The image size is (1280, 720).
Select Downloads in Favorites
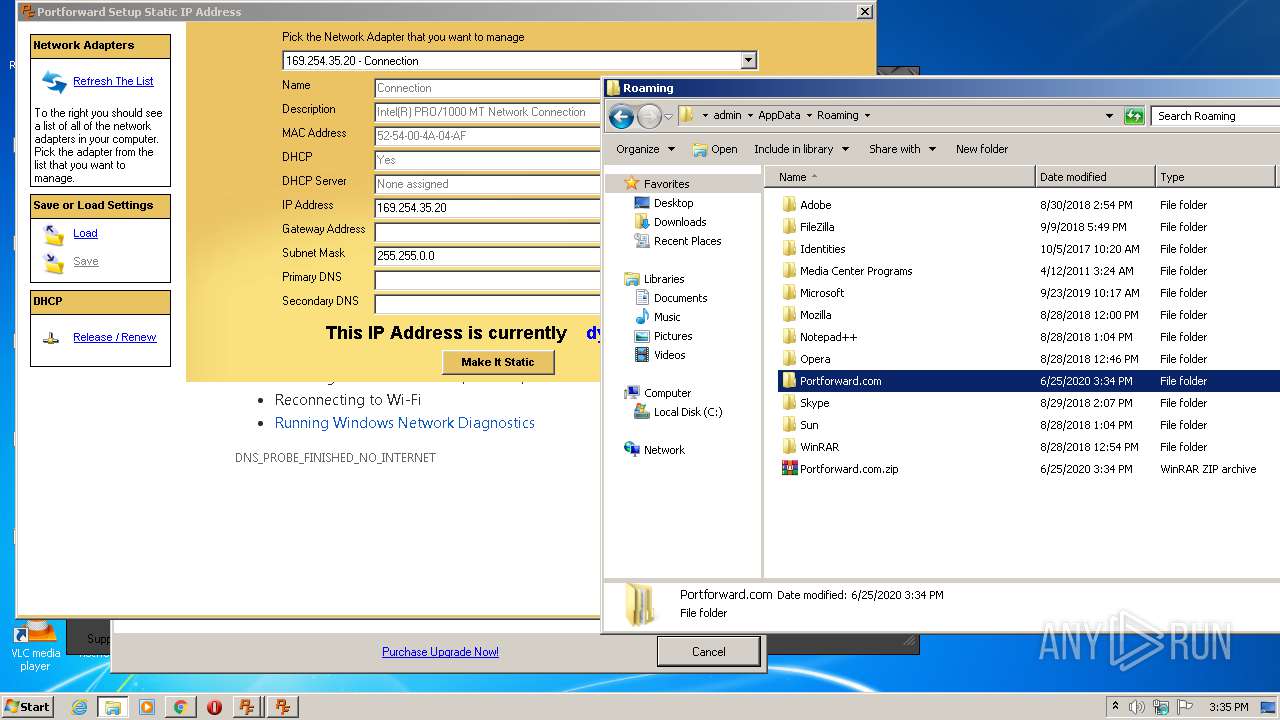pos(680,222)
